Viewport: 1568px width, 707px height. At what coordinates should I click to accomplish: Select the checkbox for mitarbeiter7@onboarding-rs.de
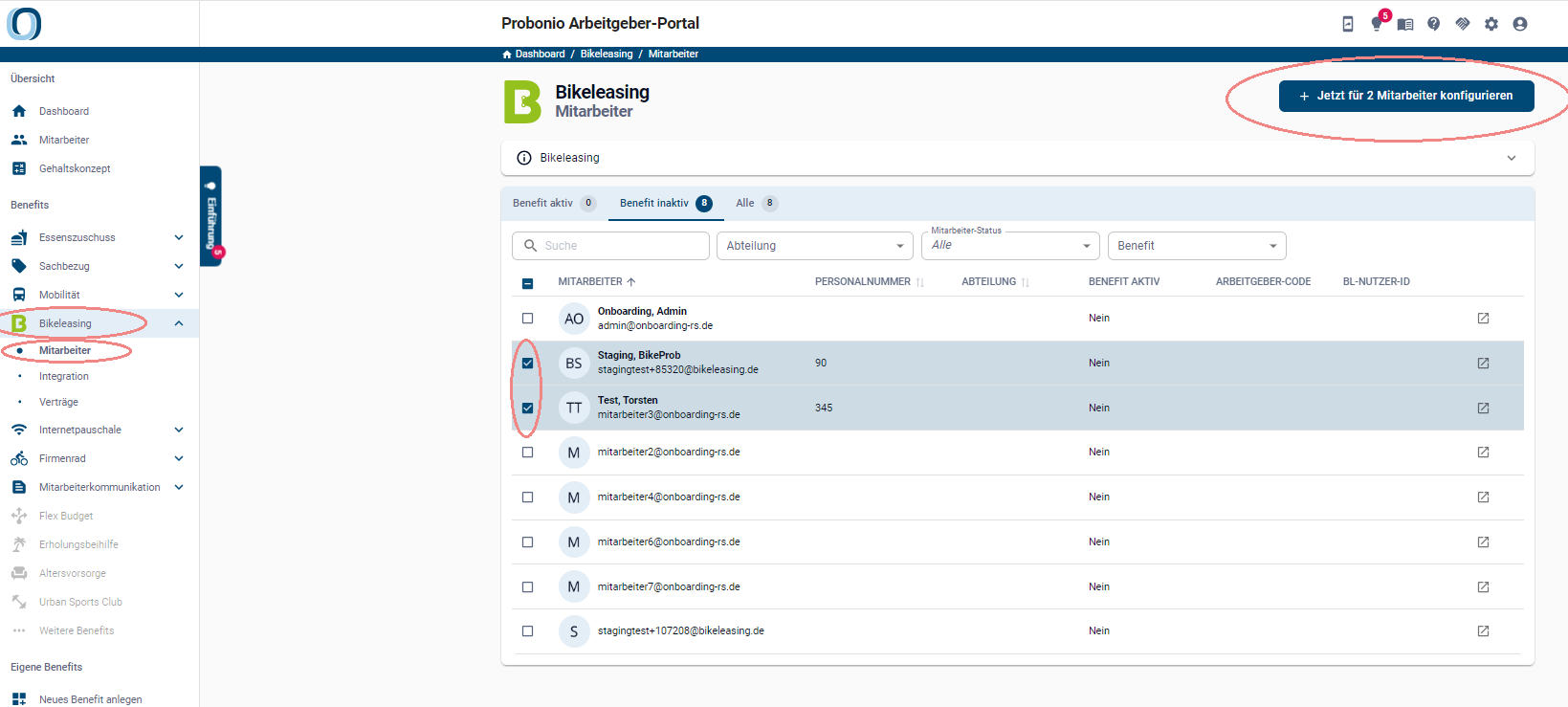pos(527,586)
